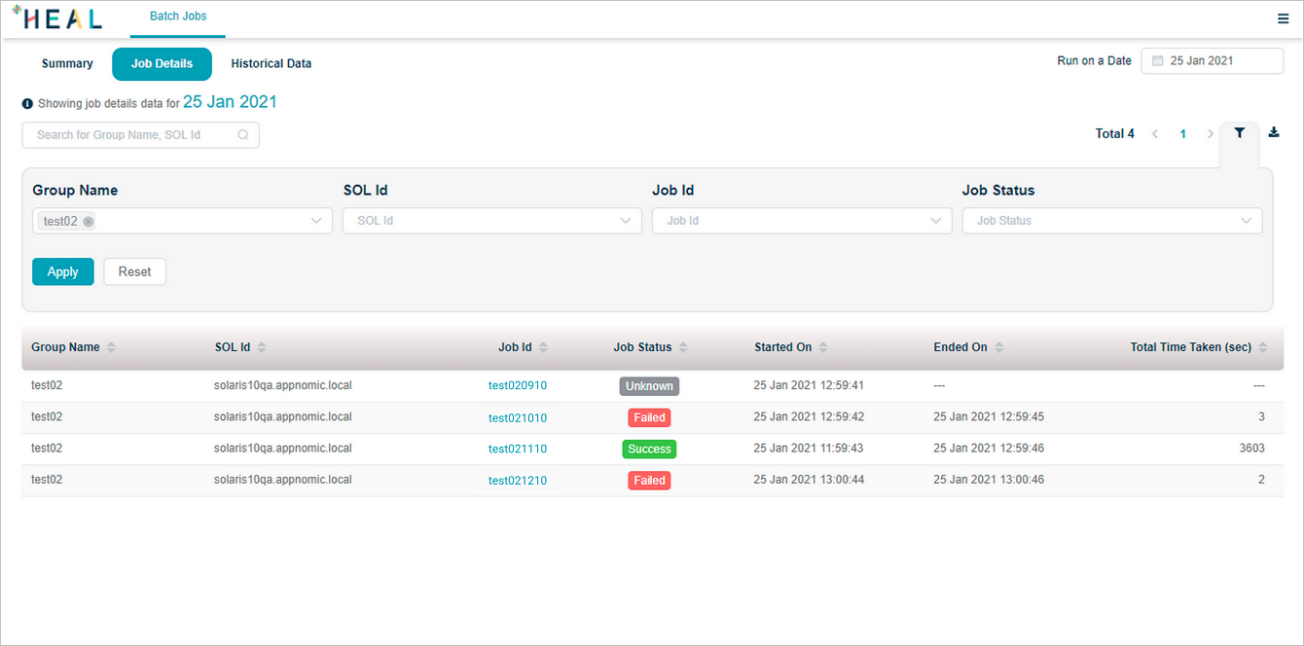Sort by Group Name column arrows

pyautogui.click(x=111, y=348)
